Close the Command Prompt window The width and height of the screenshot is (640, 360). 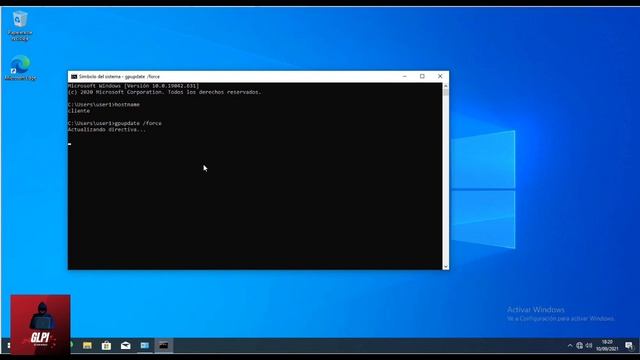pos(440,76)
